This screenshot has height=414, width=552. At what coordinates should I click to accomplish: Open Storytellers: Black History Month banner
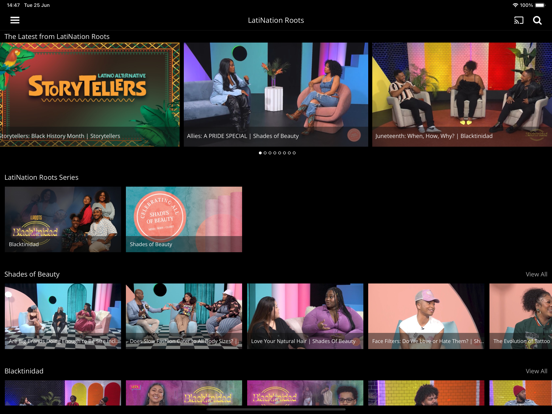pyautogui.click(x=90, y=94)
